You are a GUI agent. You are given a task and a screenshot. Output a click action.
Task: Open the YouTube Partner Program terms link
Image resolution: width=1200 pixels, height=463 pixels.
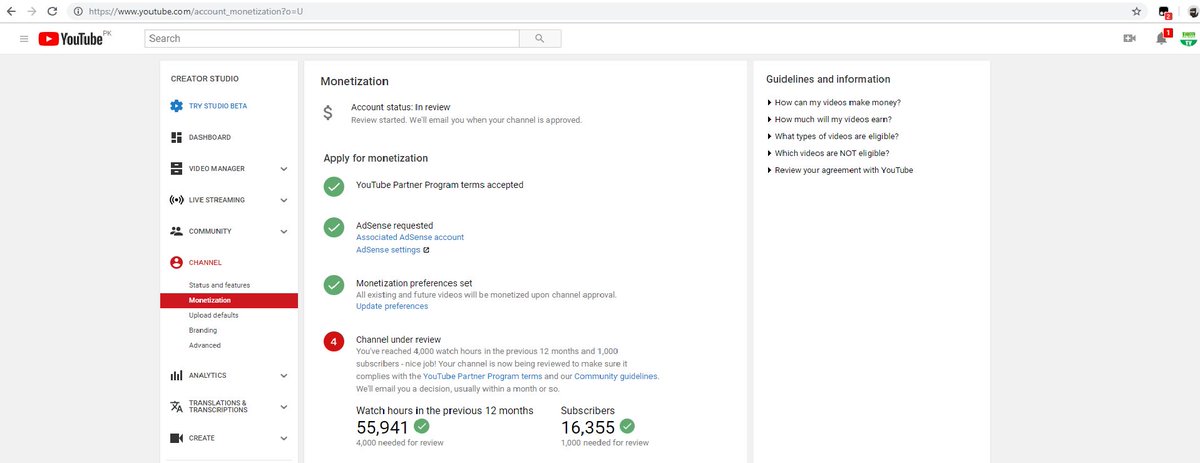(483, 376)
